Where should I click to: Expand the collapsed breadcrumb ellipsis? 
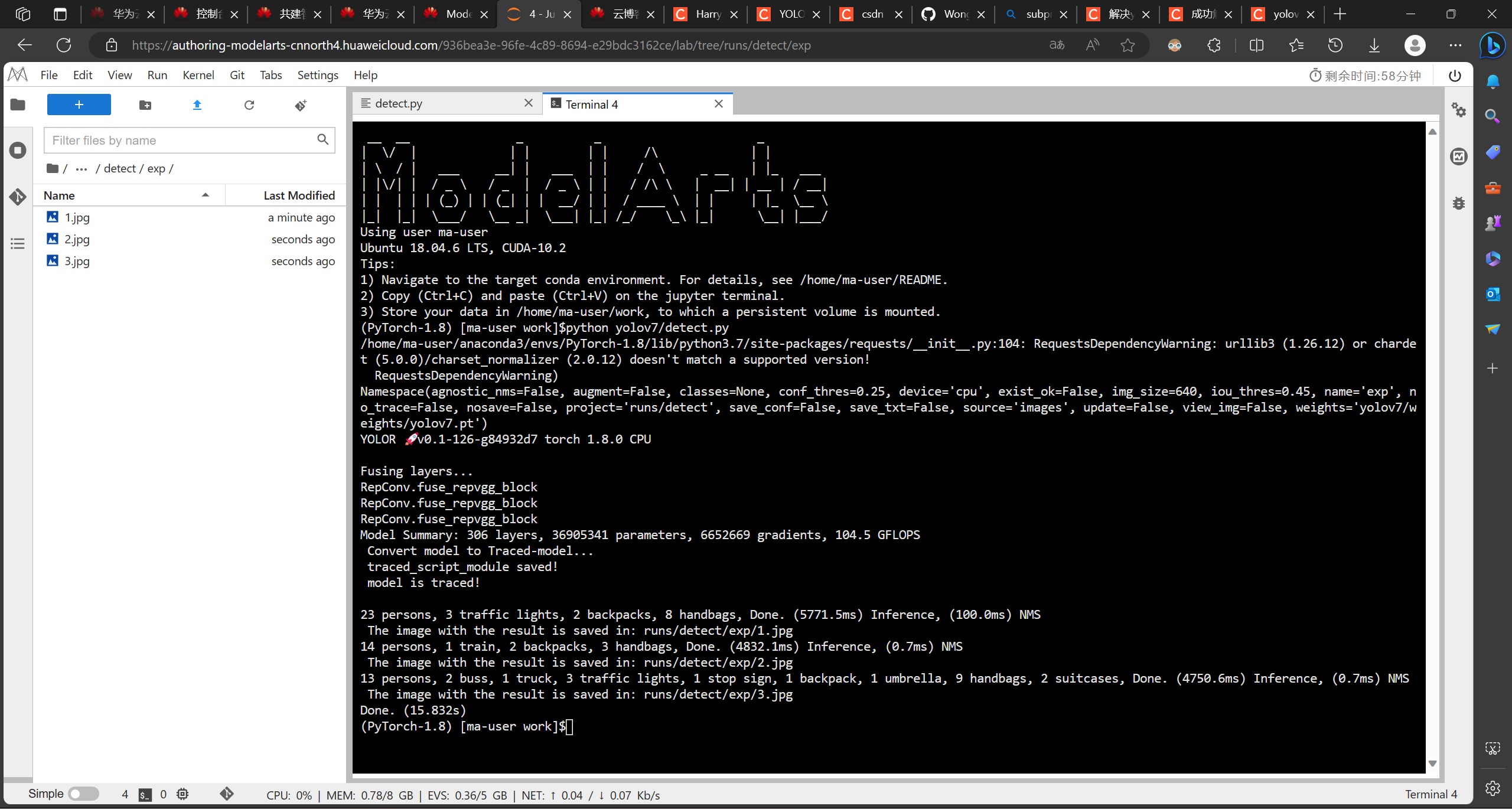[x=82, y=169]
